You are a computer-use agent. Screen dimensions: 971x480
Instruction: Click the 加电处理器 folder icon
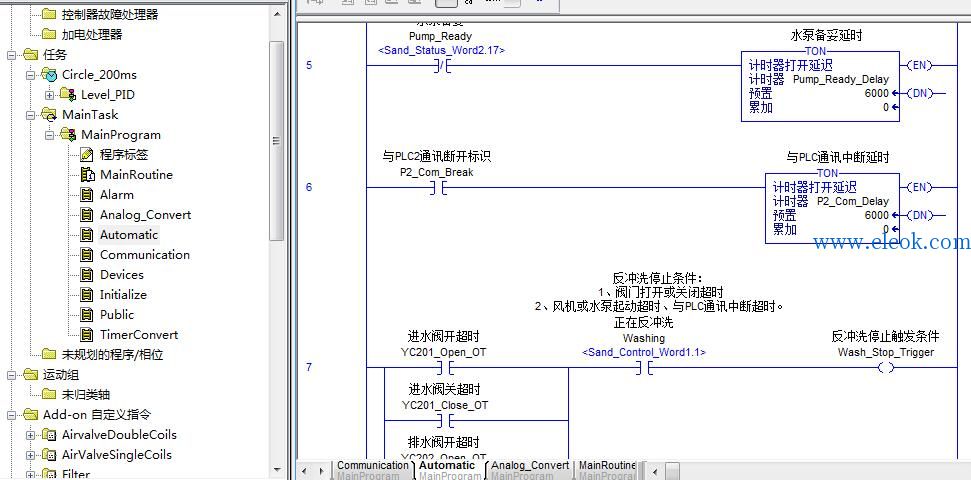pyautogui.click(x=49, y=34)
